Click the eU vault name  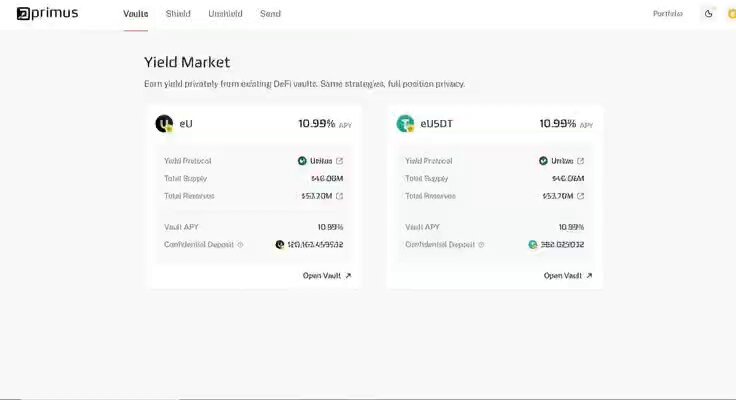(186, 124)
